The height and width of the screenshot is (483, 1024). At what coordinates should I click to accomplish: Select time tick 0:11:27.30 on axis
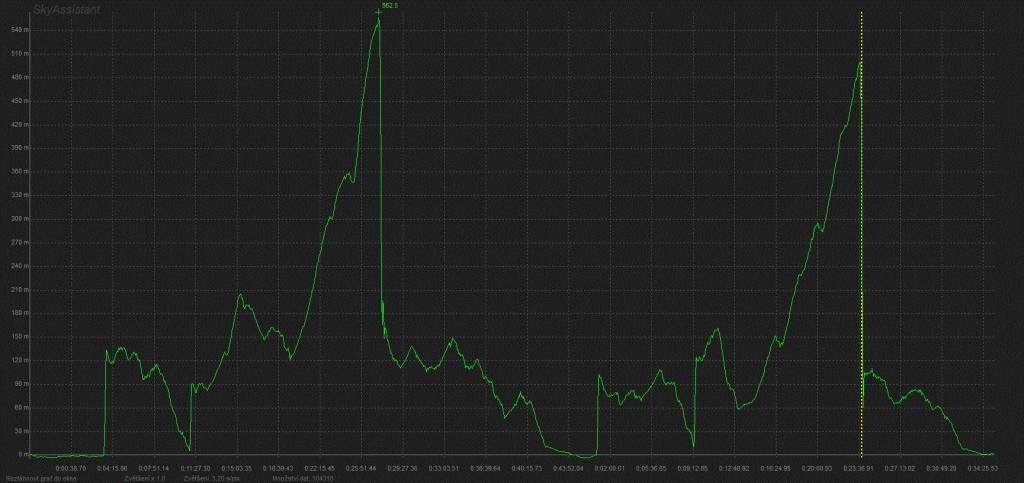[x=195, y=467]
